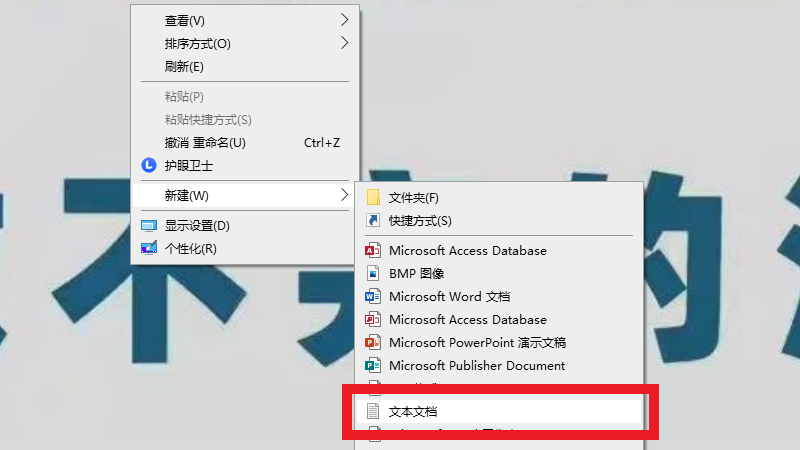Click the Access icon above BMP 图像
Screen dimensions: 800x450
[373, 250]
